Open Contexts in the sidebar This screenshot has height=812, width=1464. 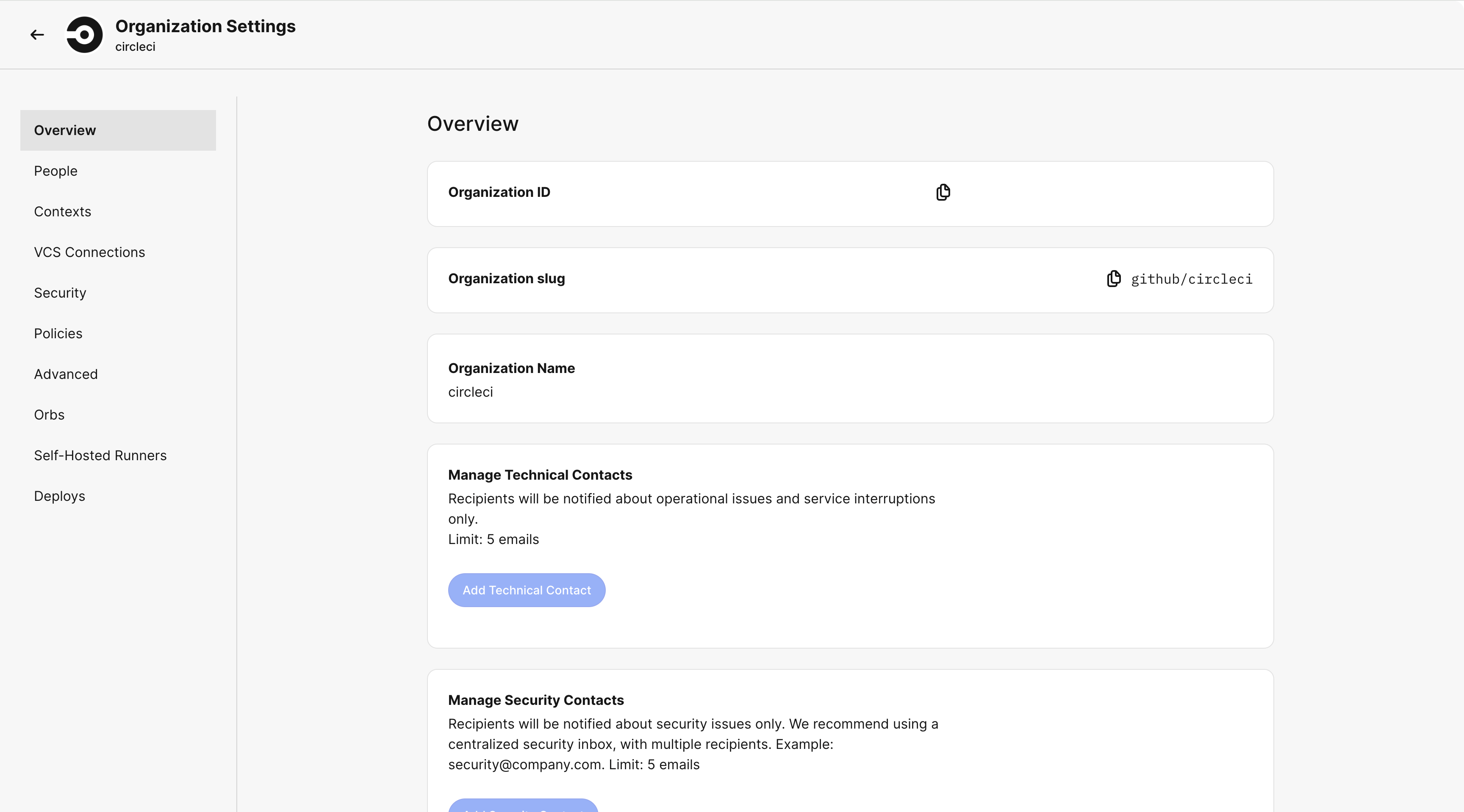pyautogui.click(x=63, y=211)
